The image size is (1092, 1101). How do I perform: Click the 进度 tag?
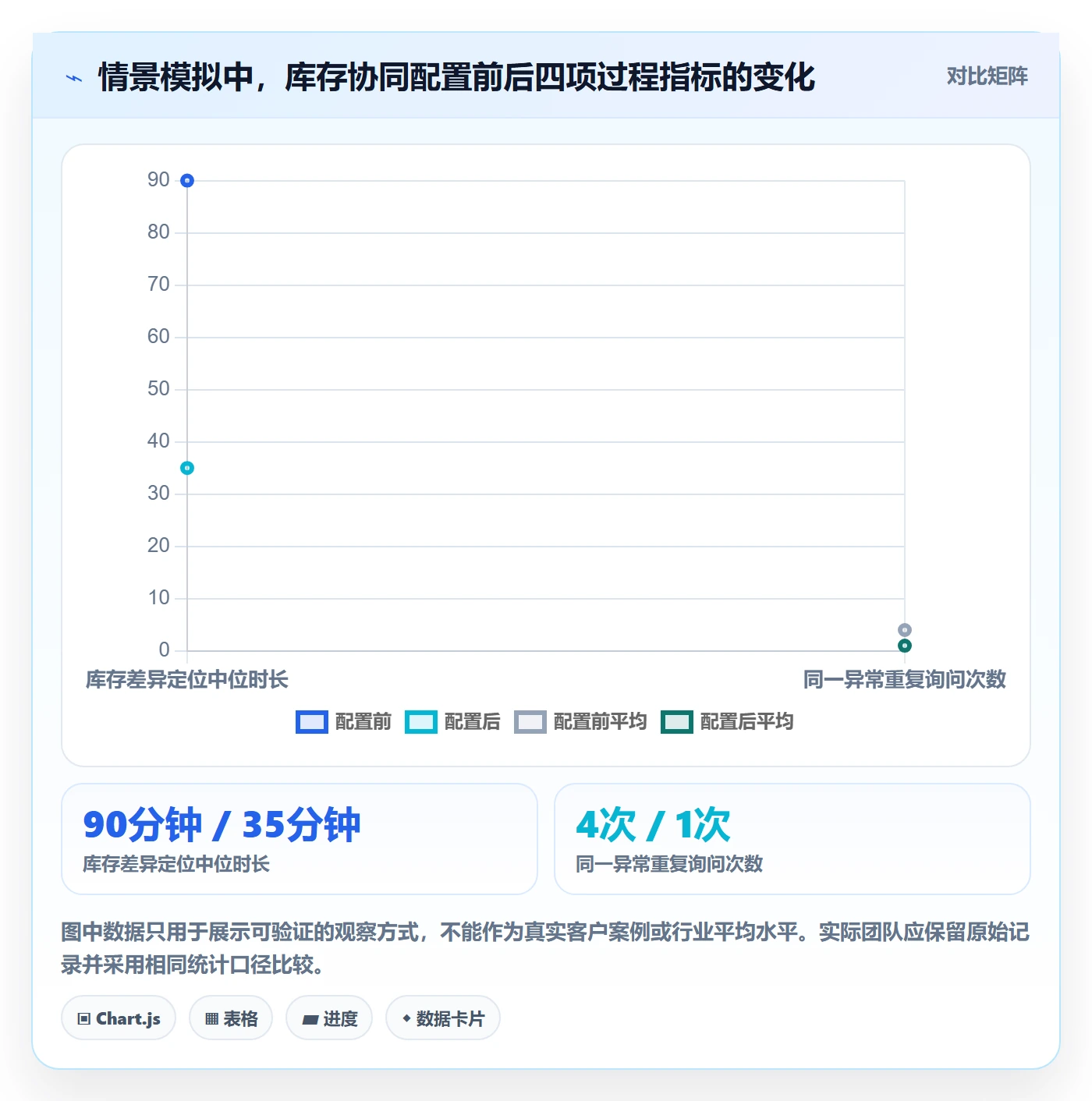click(329, 1018)
